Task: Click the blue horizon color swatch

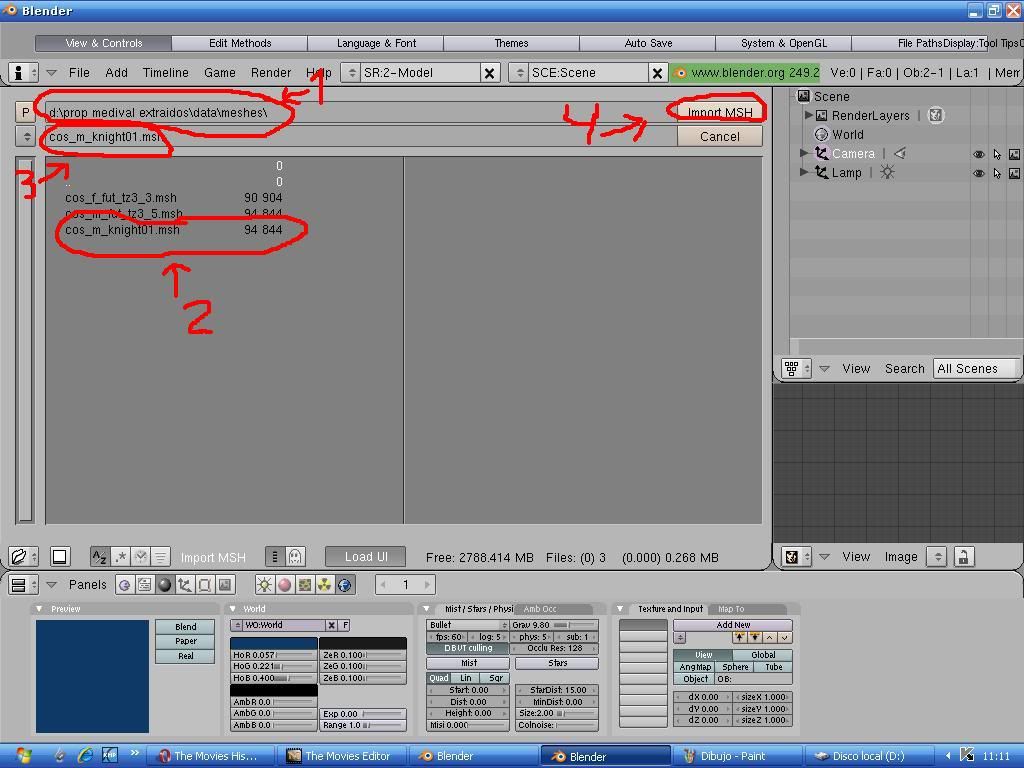Action: [274, 643]
